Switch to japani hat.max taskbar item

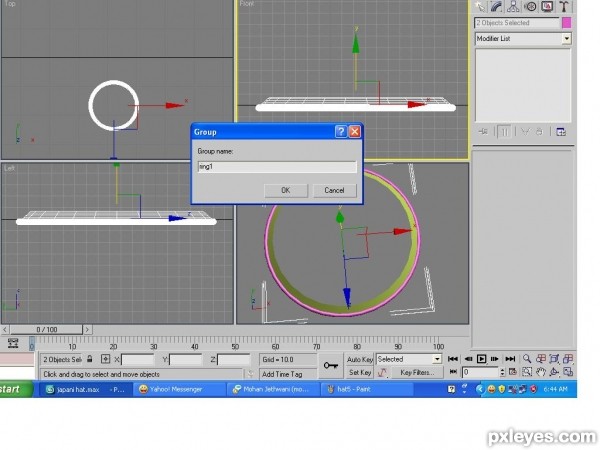click(x=86, y=390)
